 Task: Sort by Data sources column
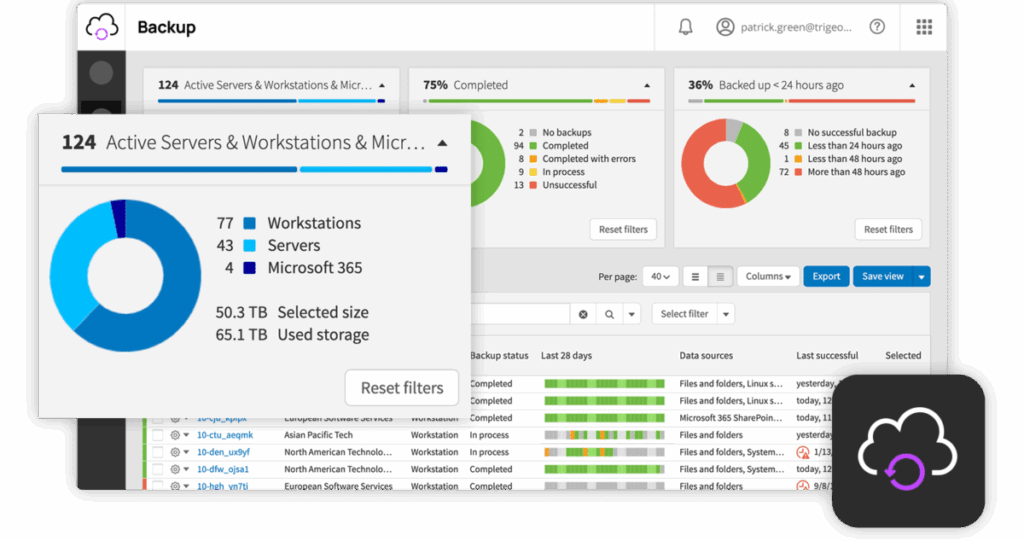(x=706, y=356)
